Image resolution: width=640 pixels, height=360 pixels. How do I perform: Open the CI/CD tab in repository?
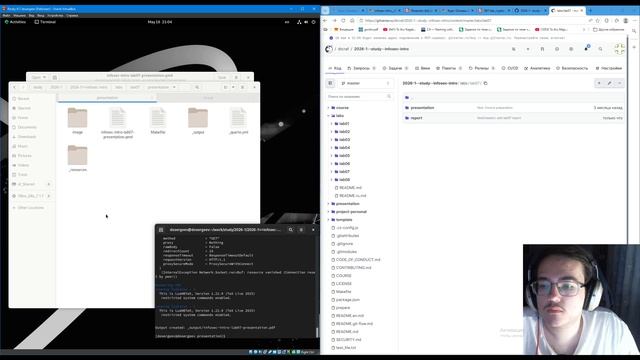510,68
